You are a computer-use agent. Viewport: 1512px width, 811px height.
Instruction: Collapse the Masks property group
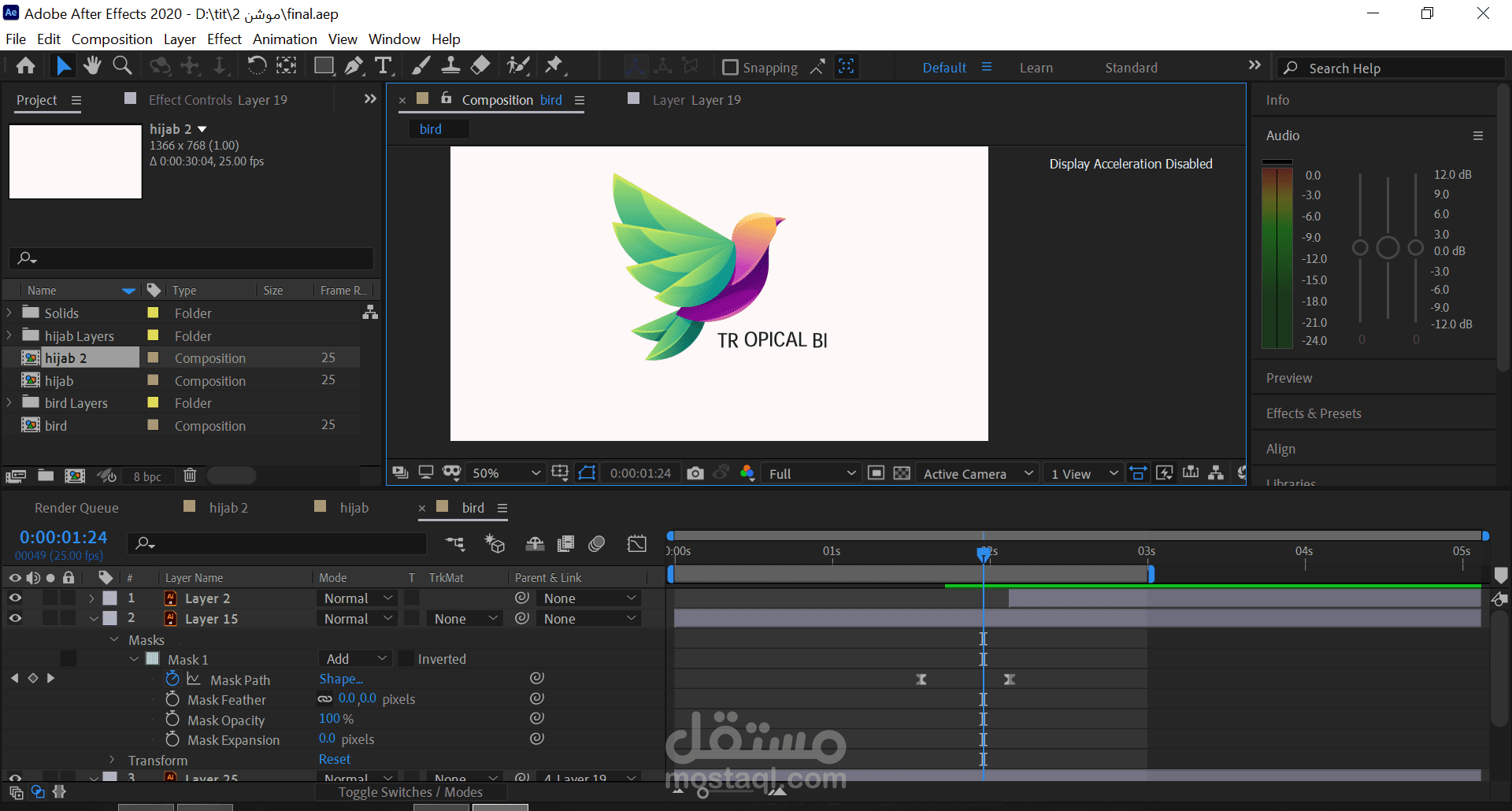pyautogui.click(x=114, y=639)
